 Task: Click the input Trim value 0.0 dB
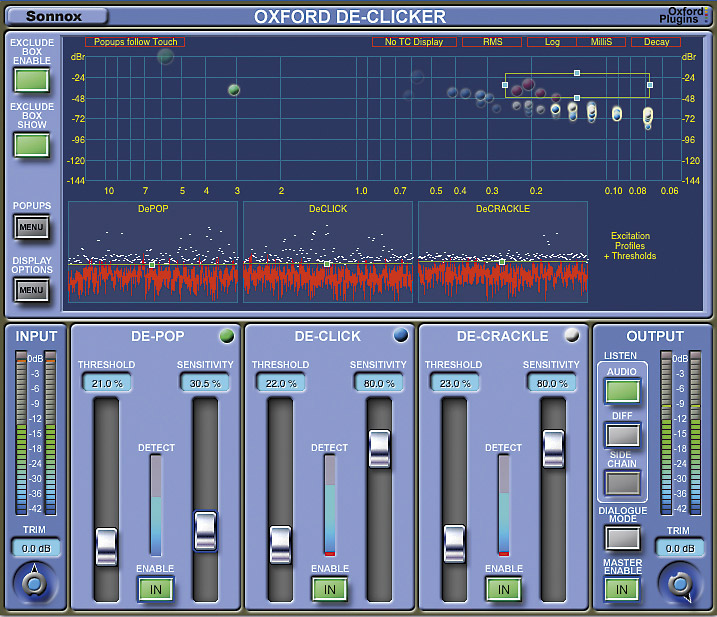click(x=36, y=548)
